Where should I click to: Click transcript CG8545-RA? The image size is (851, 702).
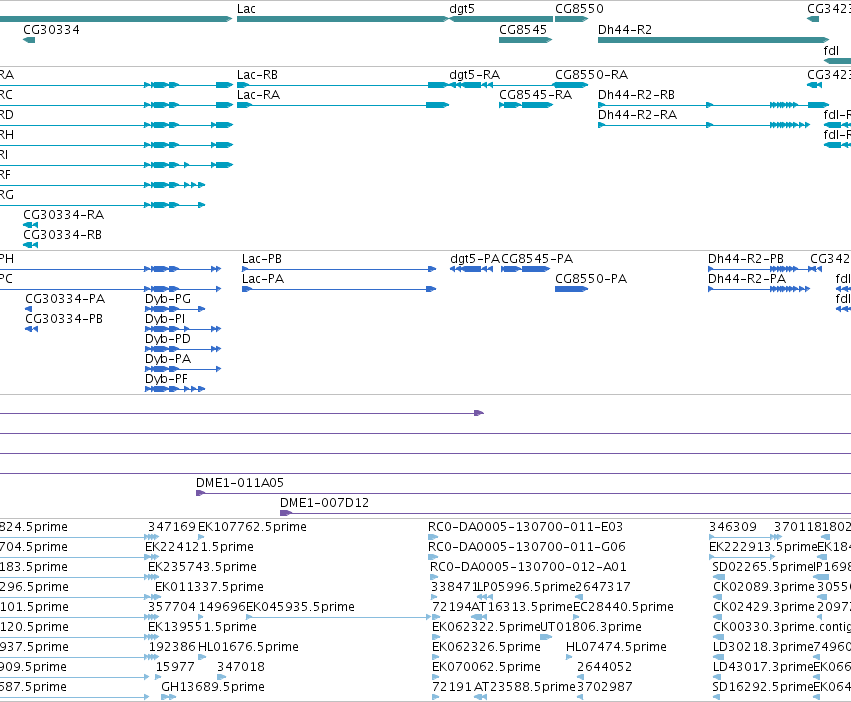[x=525, y=105]
